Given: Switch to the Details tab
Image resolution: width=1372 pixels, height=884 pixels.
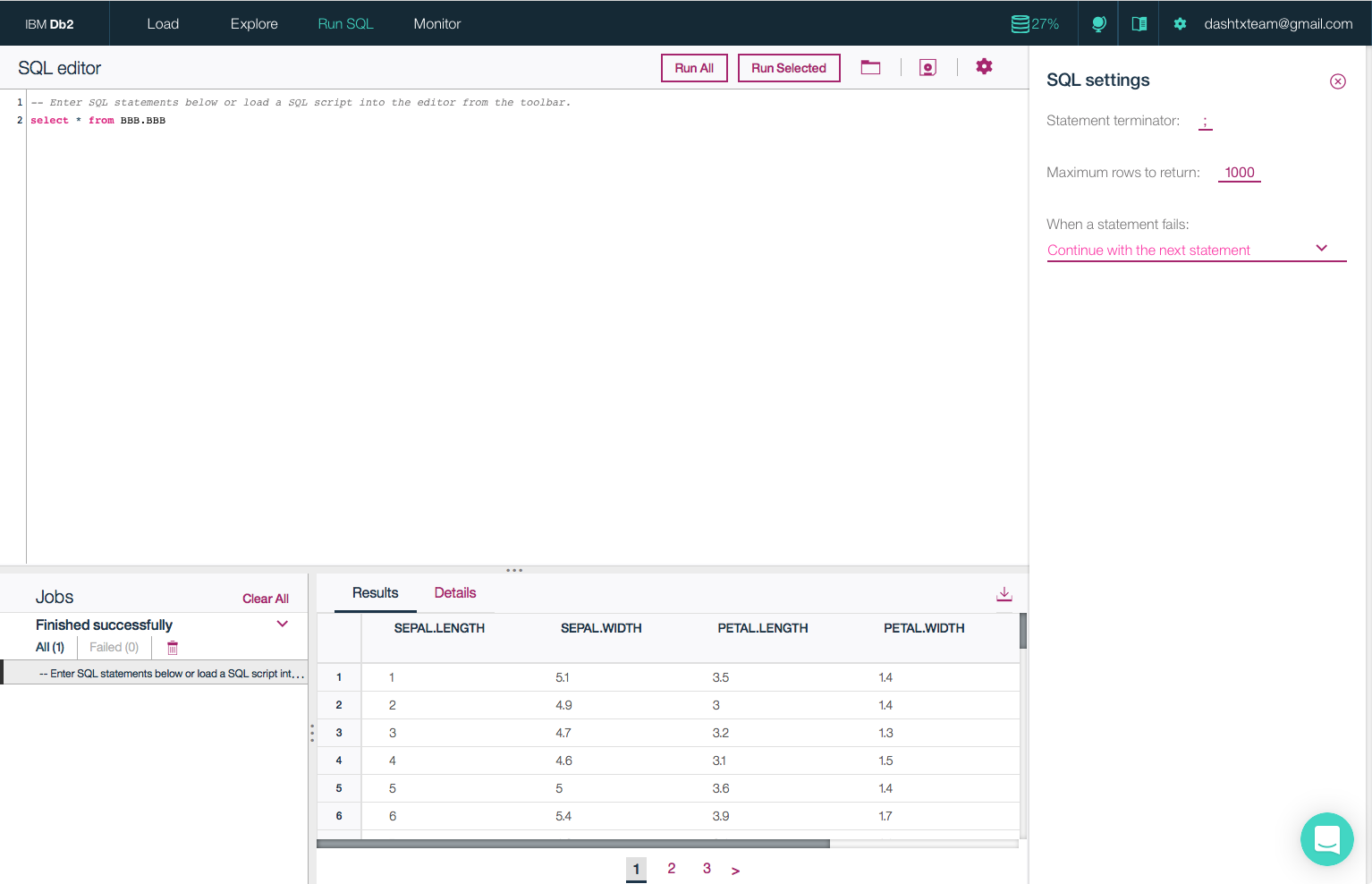Looking at the screenshot, I should pos(454,593).
